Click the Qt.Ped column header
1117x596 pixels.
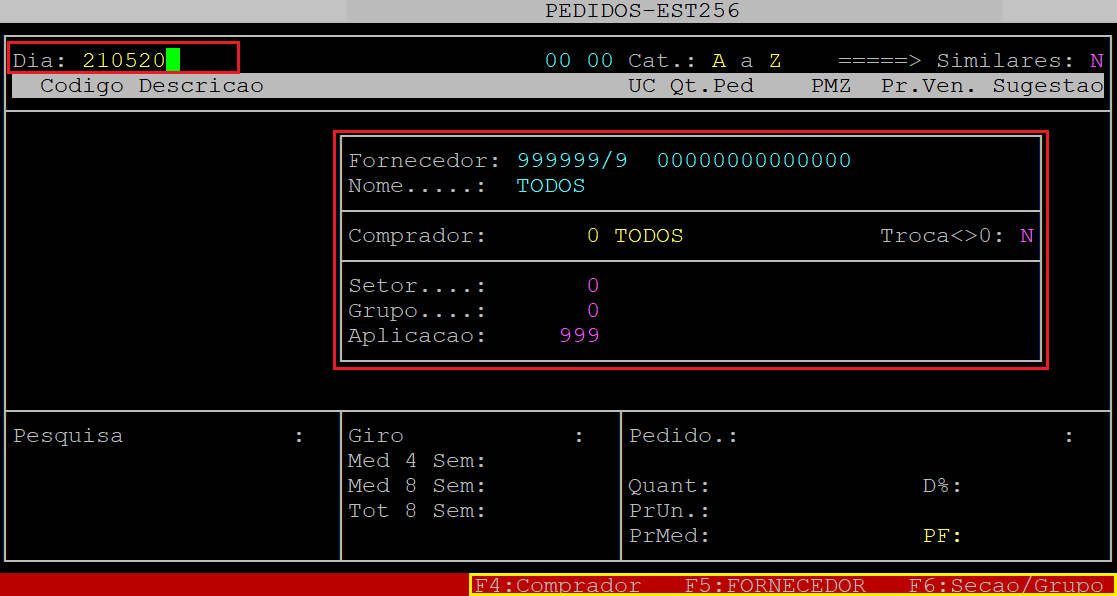click(x=711, y=86)
